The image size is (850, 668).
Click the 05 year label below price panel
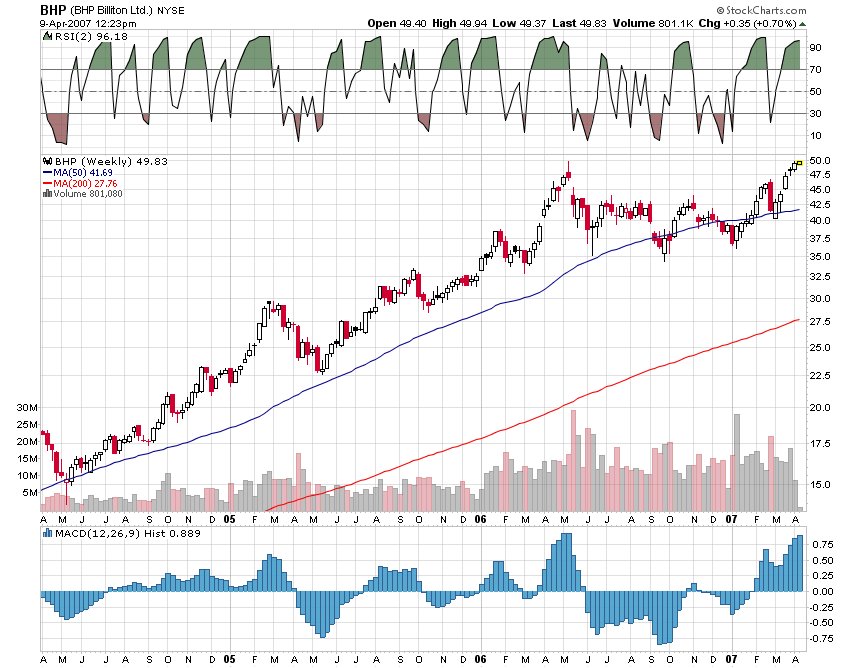pos(229,519)
